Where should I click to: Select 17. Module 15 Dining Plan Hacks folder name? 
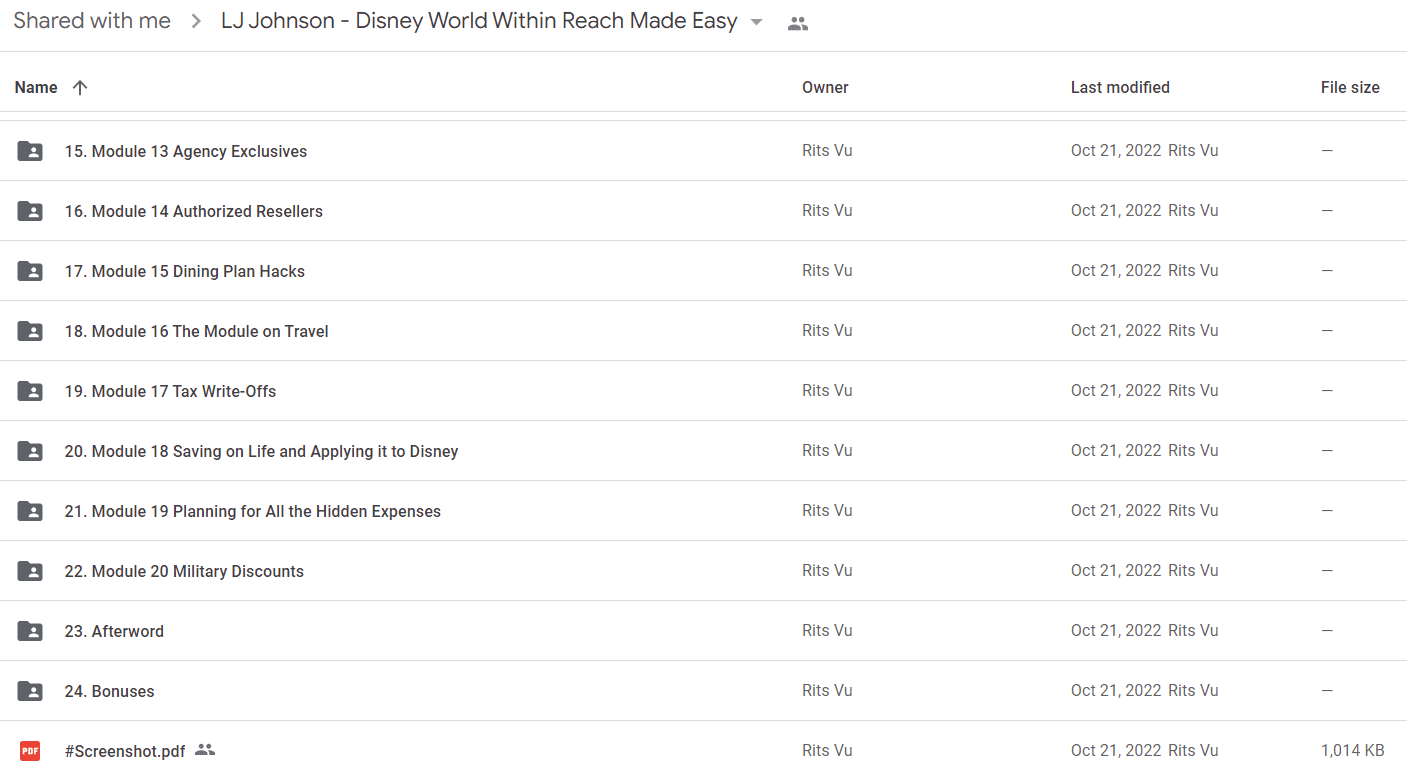pyautogui.click(x=185, y=271)
